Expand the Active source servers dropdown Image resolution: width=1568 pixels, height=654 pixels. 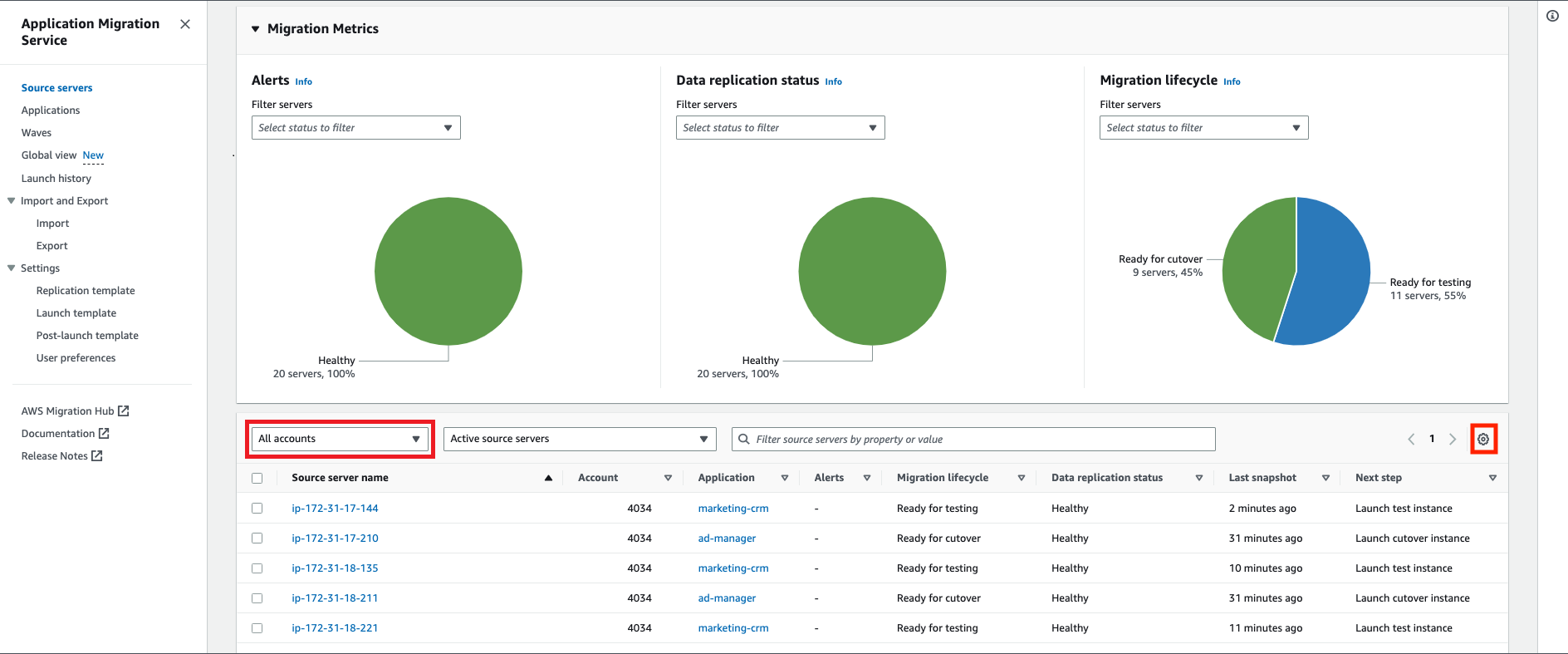pyautogui.click(x=580, y=439)
